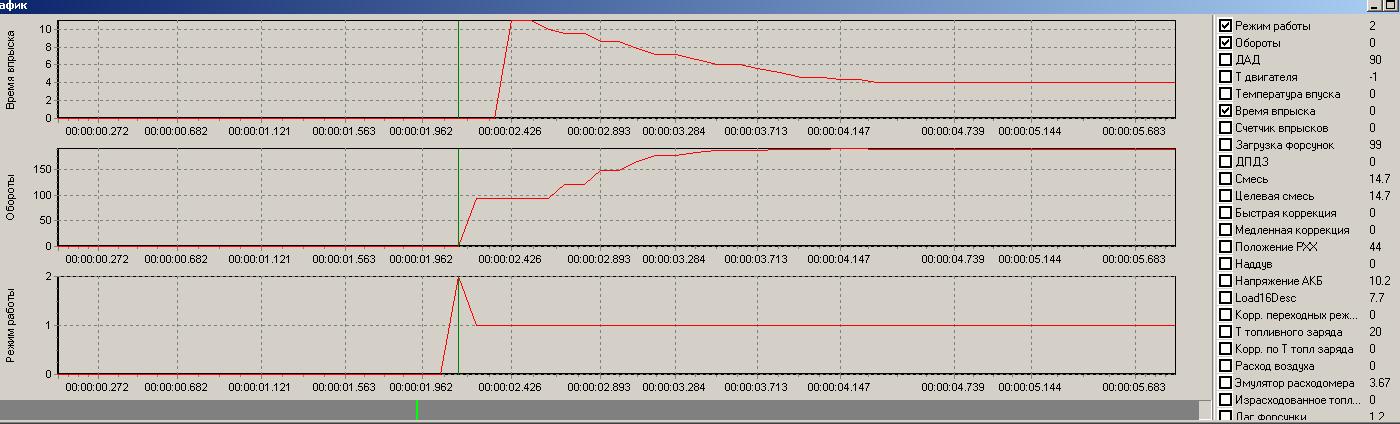Enable the ДАД checkbox
Screen dimensions: 1400x424
point(1226,60)
